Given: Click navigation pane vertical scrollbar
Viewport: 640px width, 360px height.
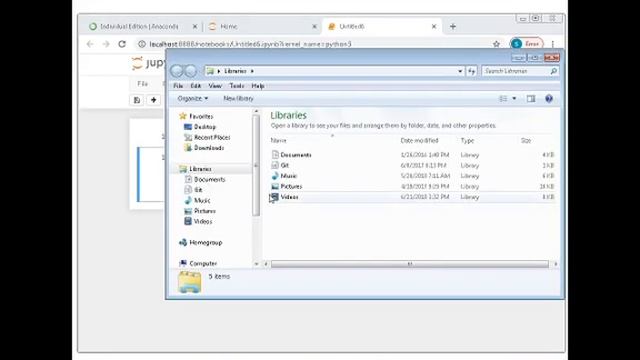Looking at the screenshot, I should click(x=256, y=165).
